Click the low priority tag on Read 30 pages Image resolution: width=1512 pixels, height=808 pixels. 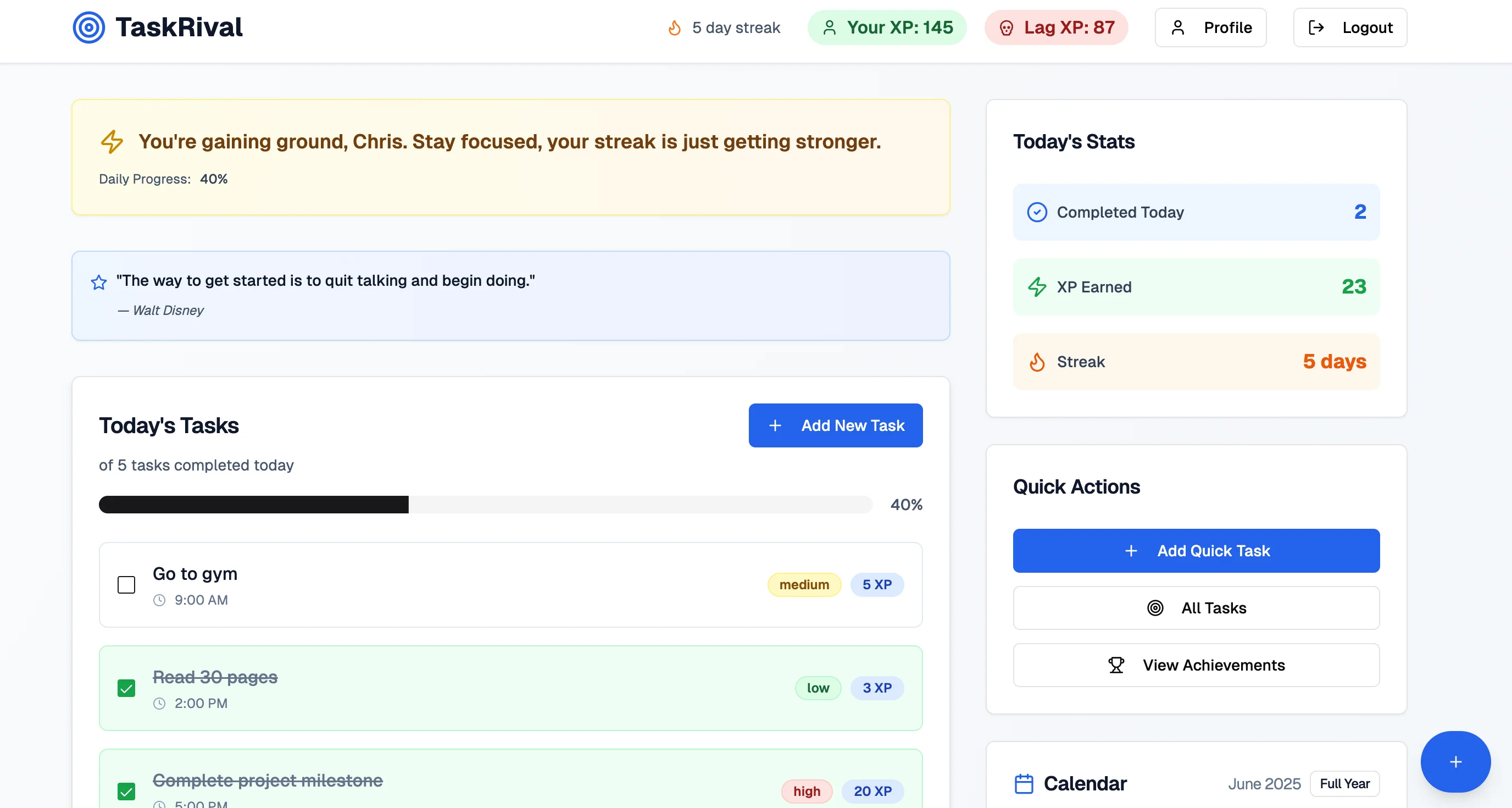818,688
